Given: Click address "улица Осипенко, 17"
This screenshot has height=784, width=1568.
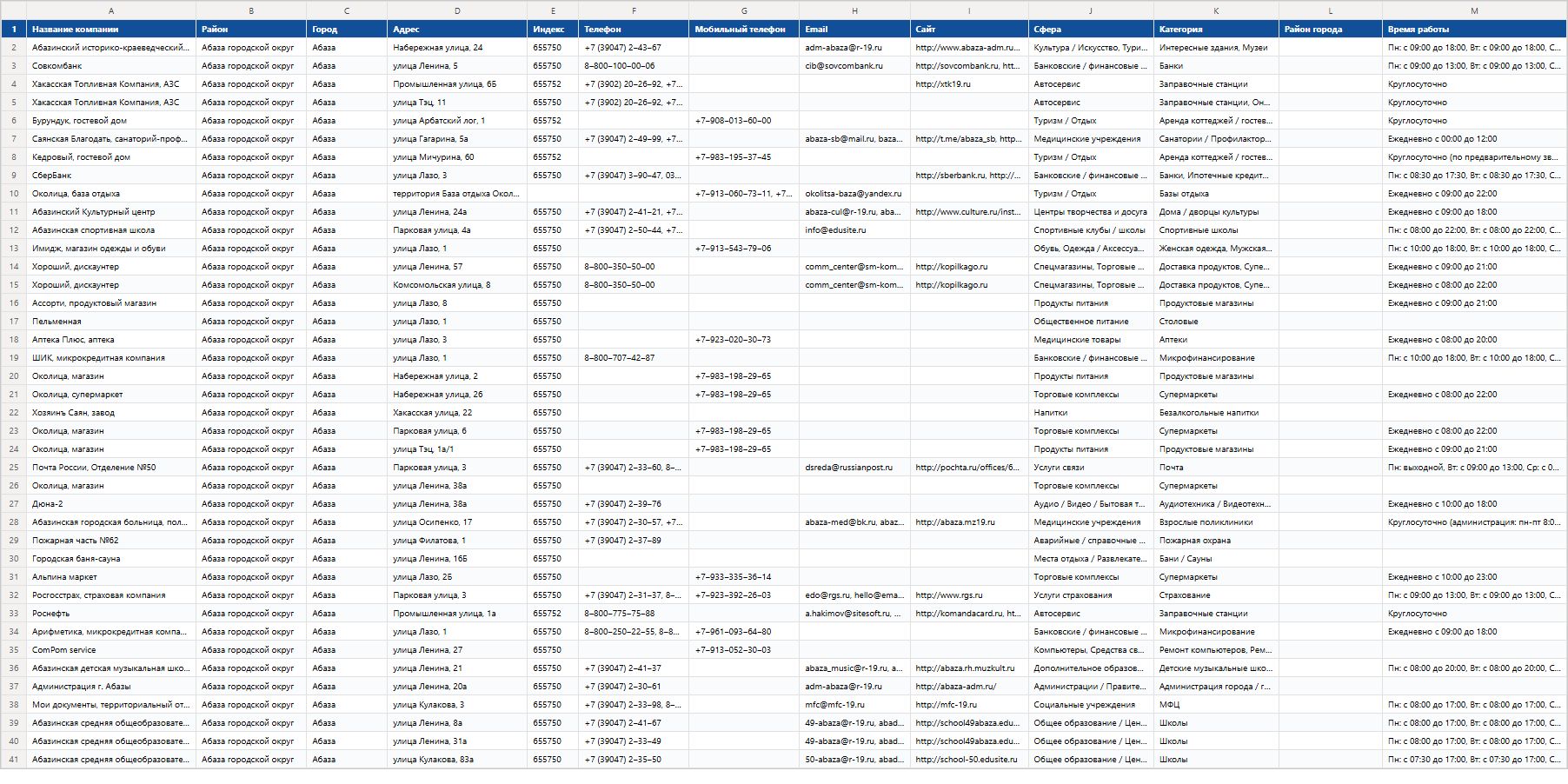Looking at the screenshot, I should click(457, 522).
